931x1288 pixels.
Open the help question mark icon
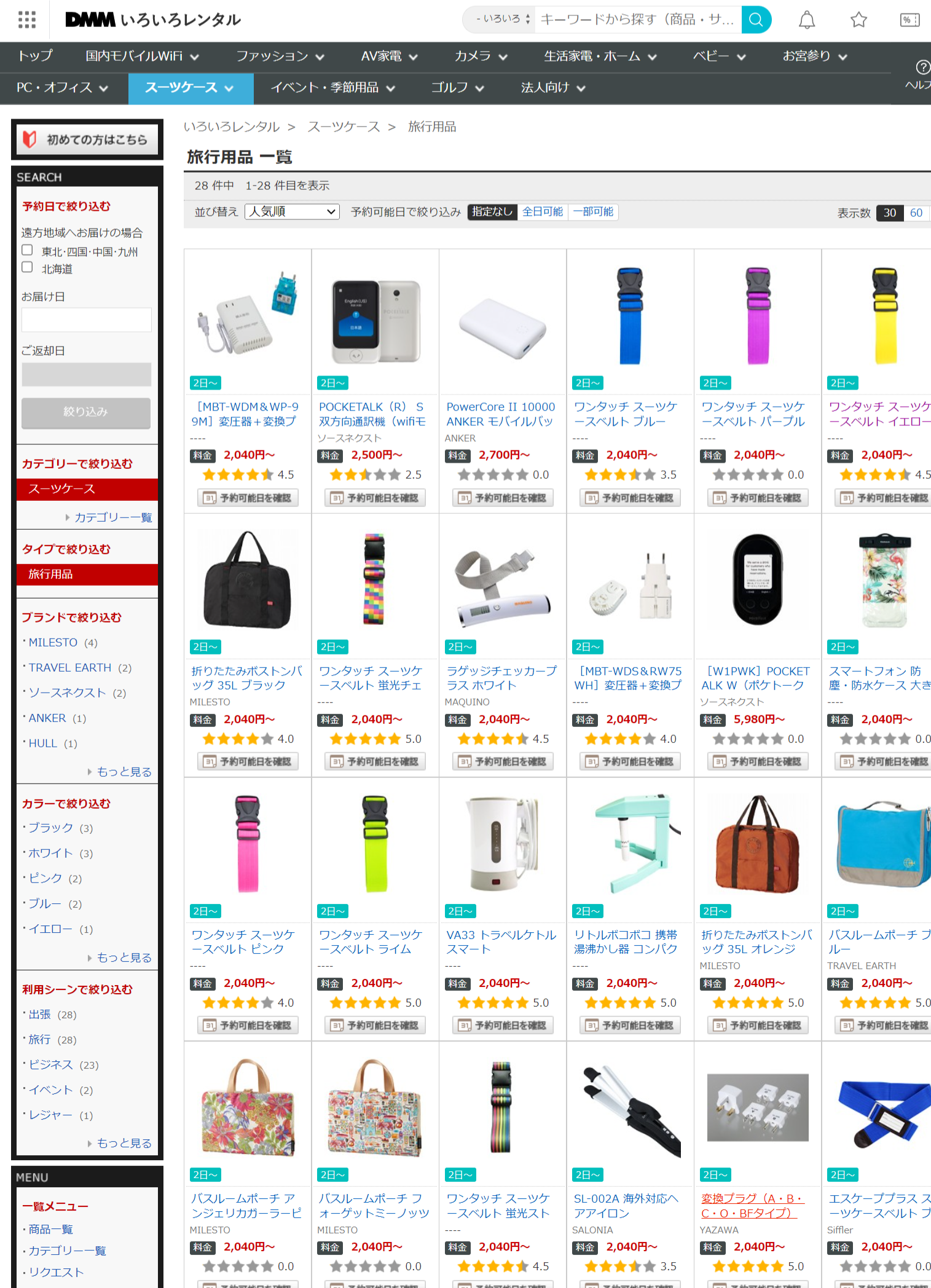922,67
